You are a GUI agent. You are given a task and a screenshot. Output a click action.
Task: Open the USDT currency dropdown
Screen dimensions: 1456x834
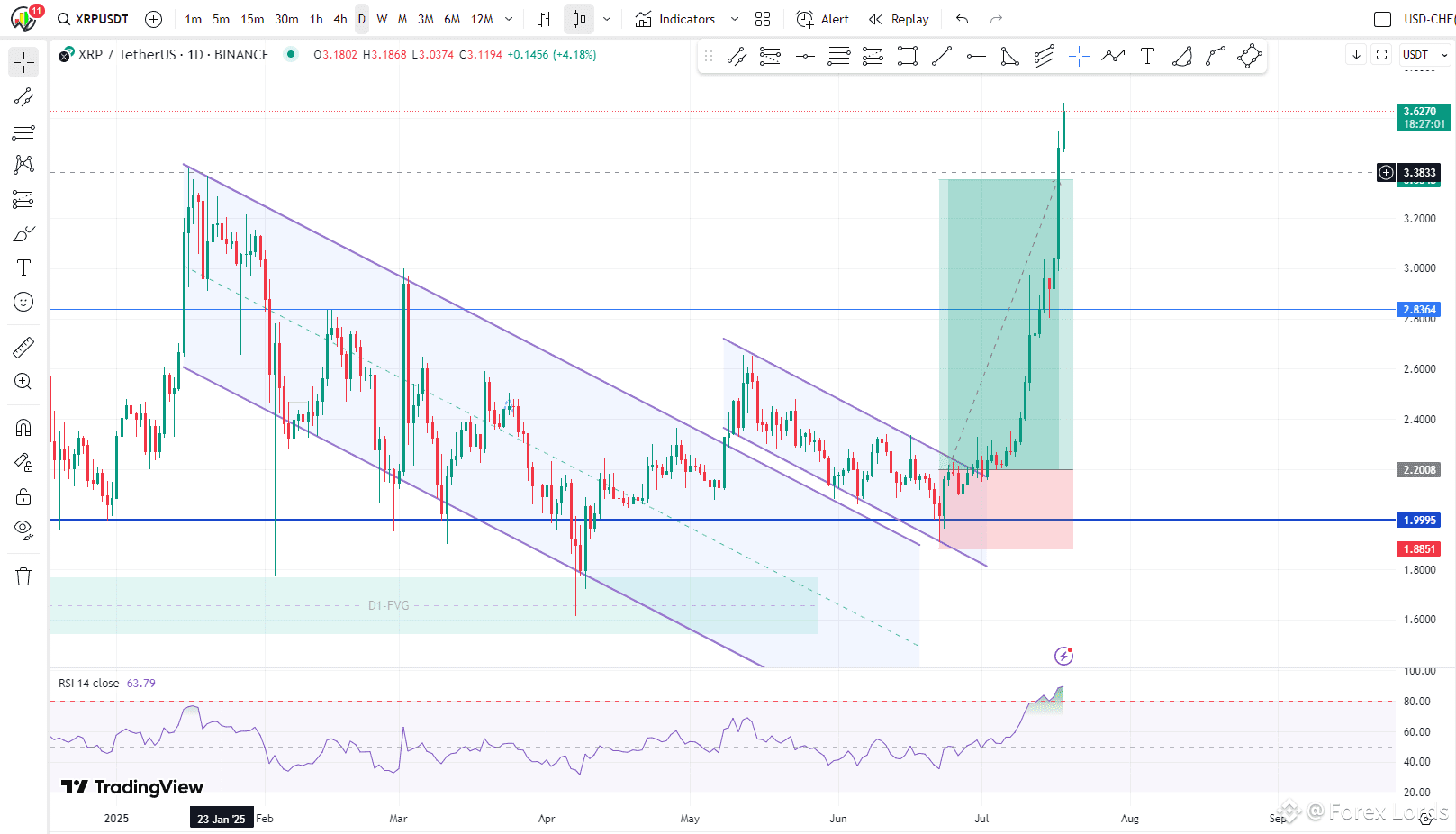coord(1425,55)
